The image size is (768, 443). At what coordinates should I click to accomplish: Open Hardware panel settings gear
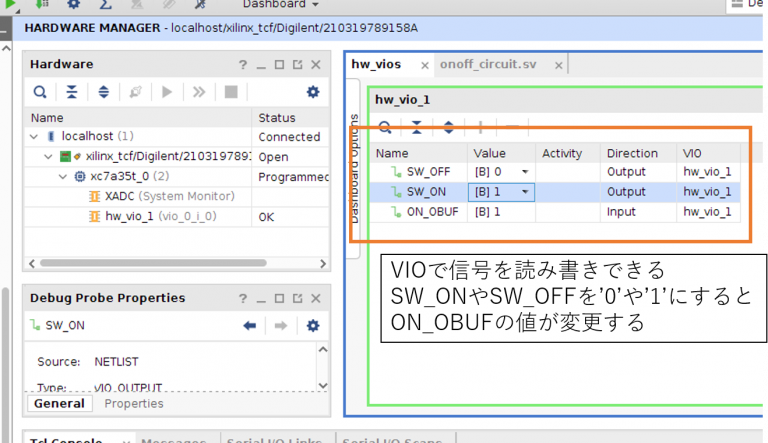(312, 92)
